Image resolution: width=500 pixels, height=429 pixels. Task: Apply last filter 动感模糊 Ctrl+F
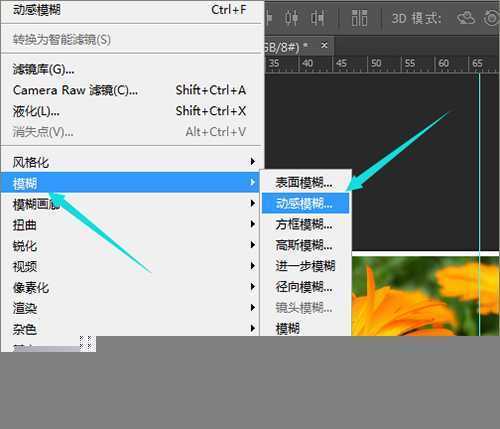click(x=130, y=10)
